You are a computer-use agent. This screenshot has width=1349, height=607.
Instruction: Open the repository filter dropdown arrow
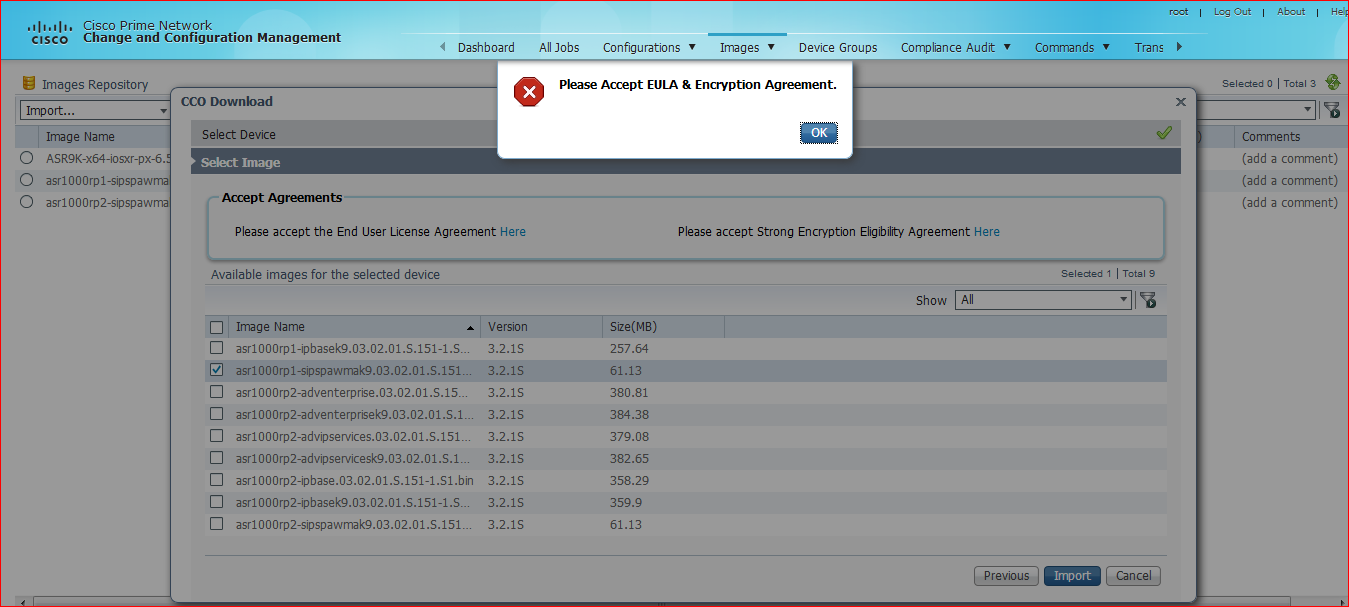coord(1308,110)
